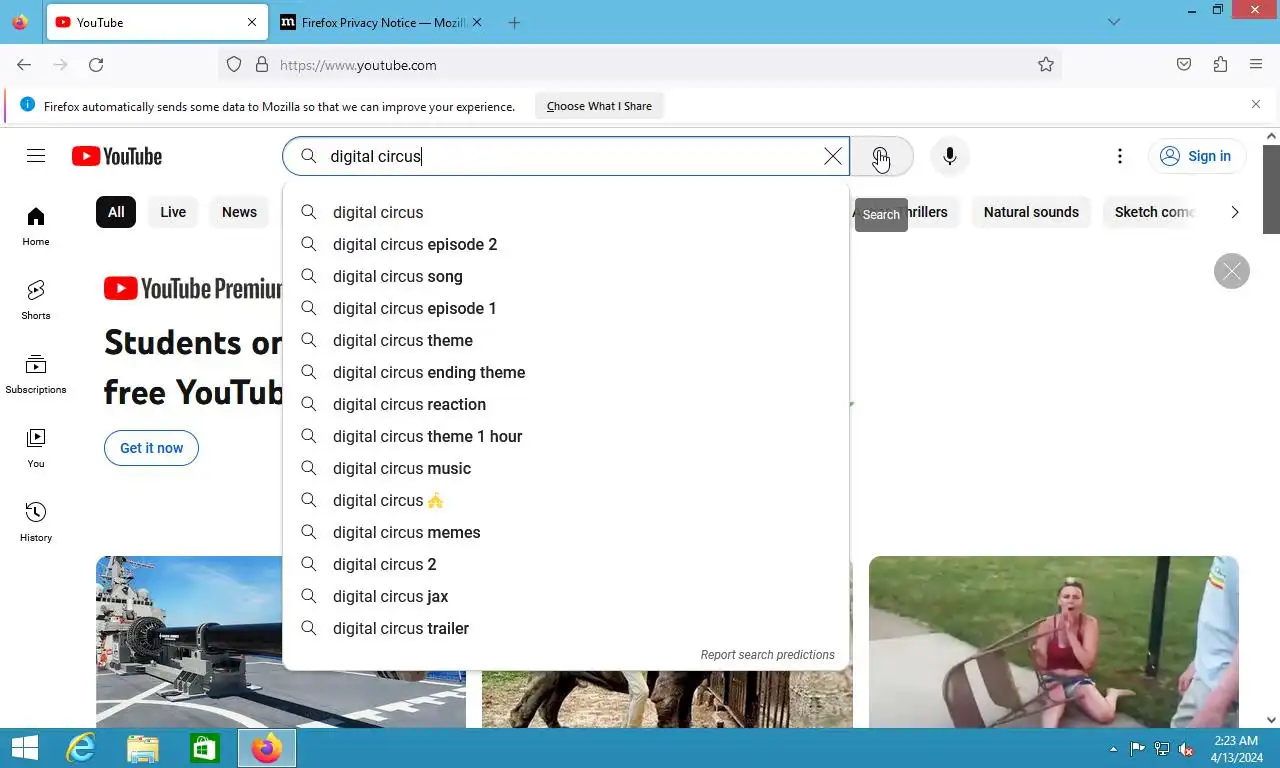Open File Explorer from taskbar
The height and width of the screenshot is (768, 1280).
tap(143, 748)
